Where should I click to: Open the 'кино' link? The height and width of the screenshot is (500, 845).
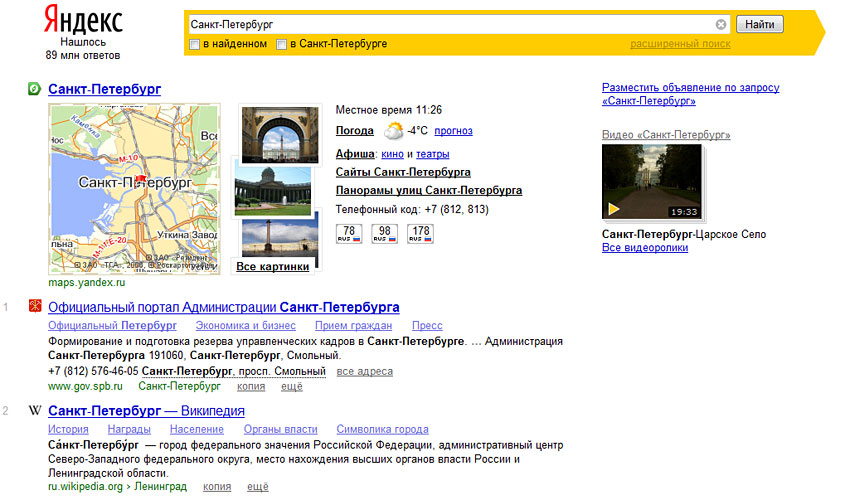tap(392, 154)
